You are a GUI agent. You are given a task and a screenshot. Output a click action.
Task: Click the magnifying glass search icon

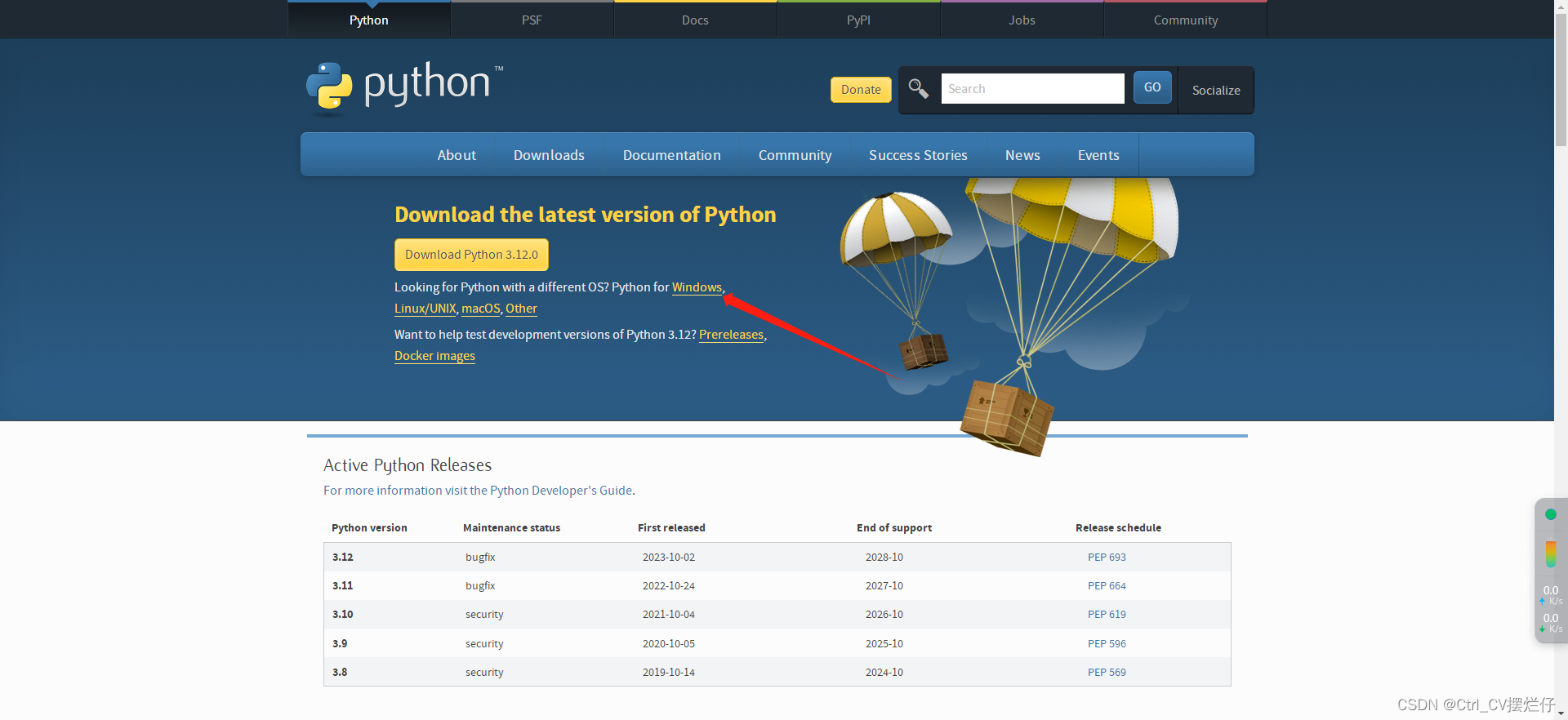pos(919,88)
